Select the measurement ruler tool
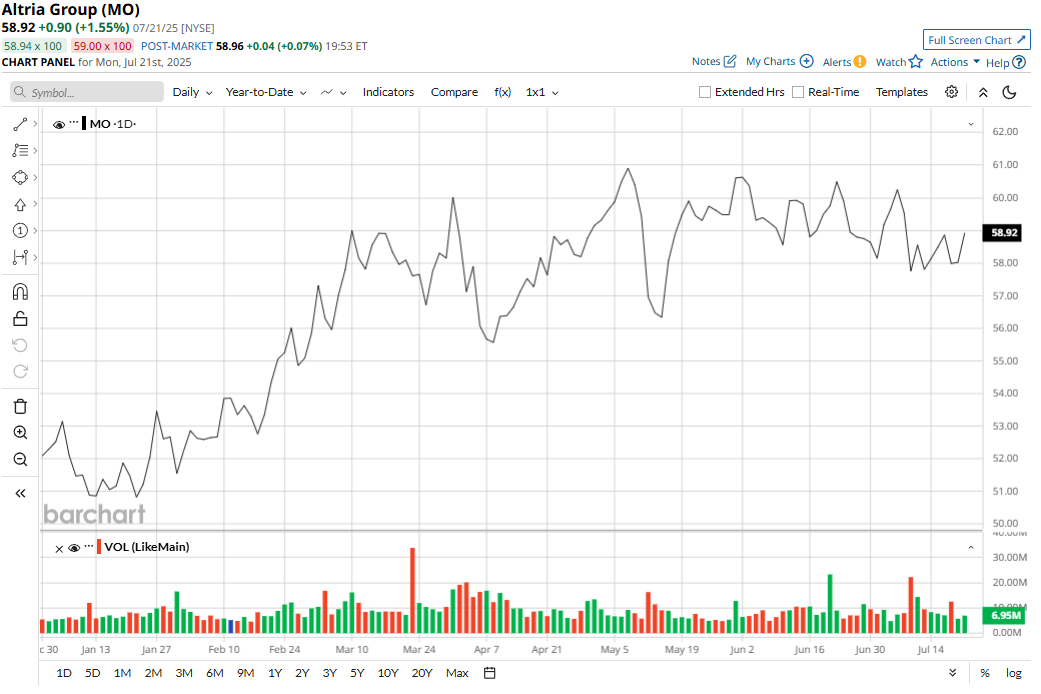This screenshot has height=694, width=1041. click(21, 257)
